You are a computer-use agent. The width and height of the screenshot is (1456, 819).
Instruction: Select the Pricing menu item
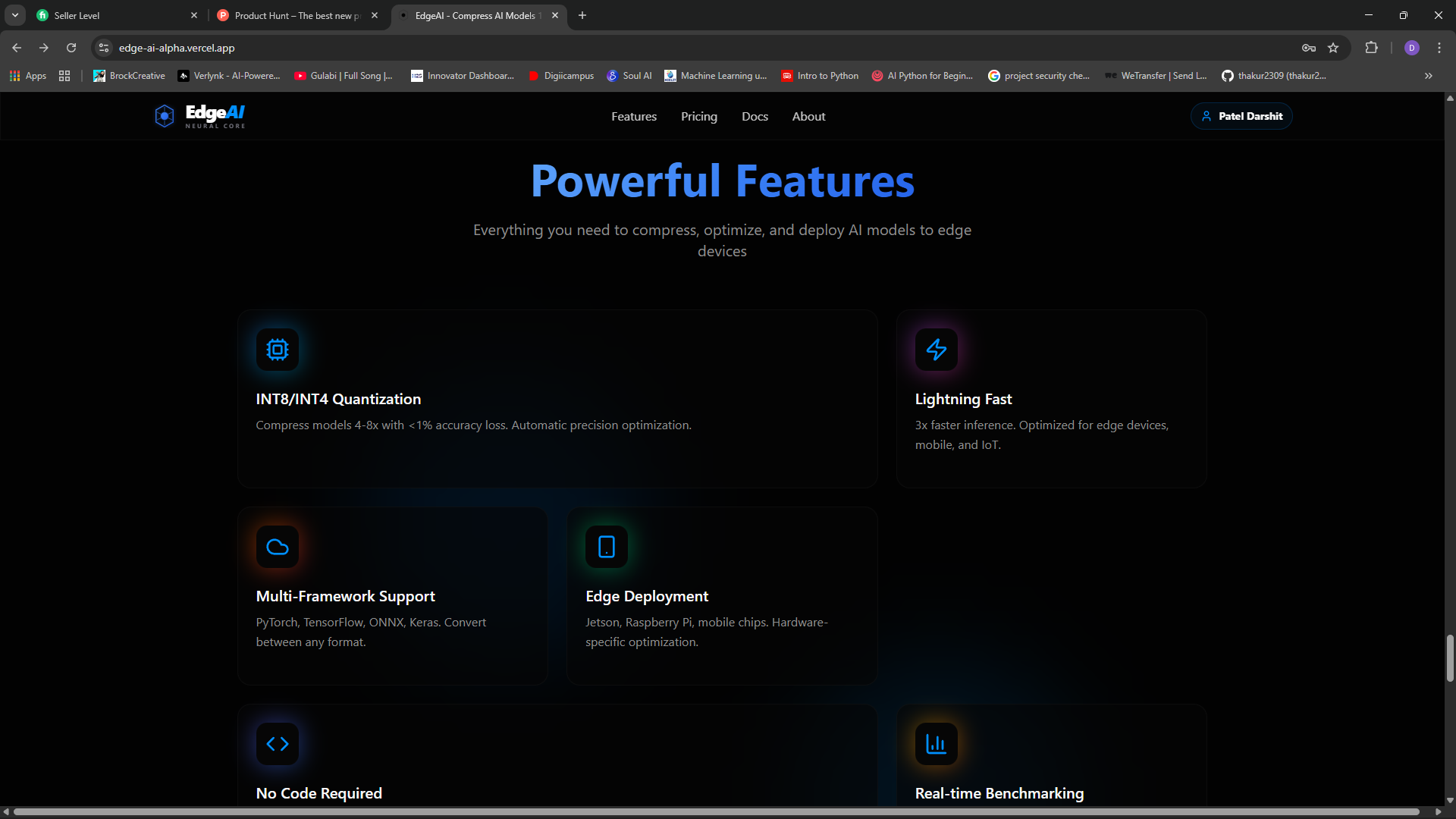point(698,116)
